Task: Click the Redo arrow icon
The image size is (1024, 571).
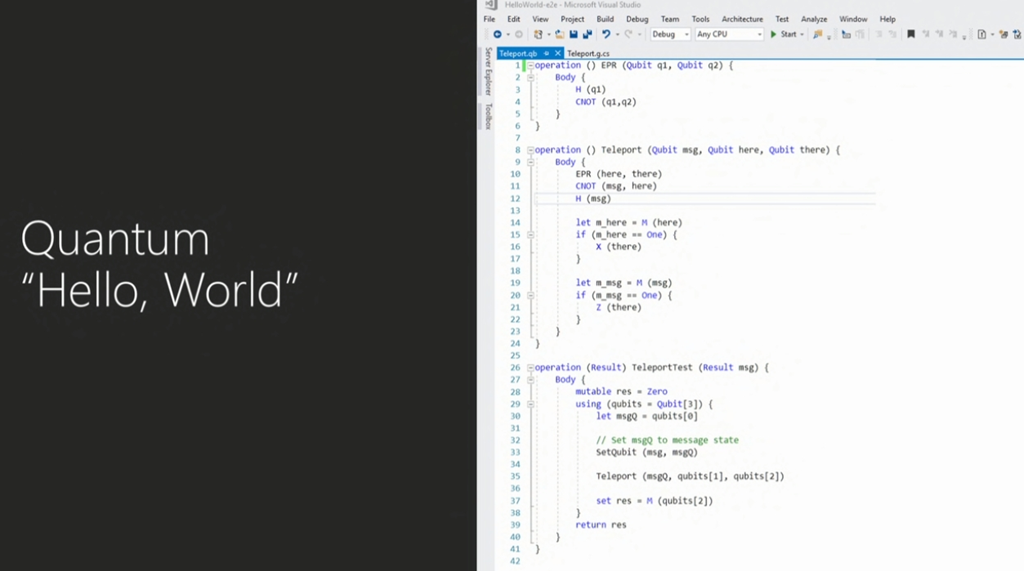Action: [628, 35]
